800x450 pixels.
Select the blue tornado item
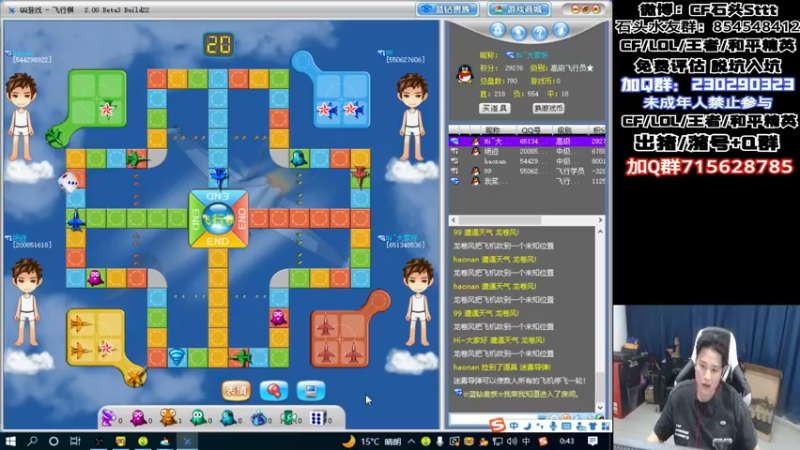[258, 418]
